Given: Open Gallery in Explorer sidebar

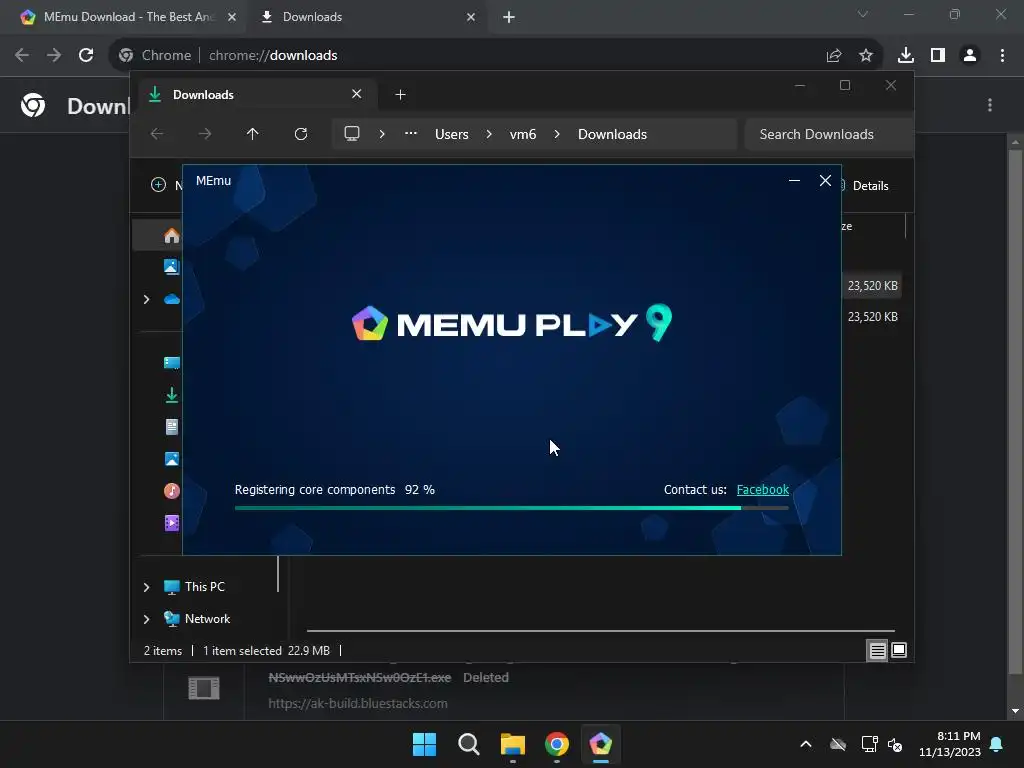Looking at the screenshot, I should (x=172, y=267).
